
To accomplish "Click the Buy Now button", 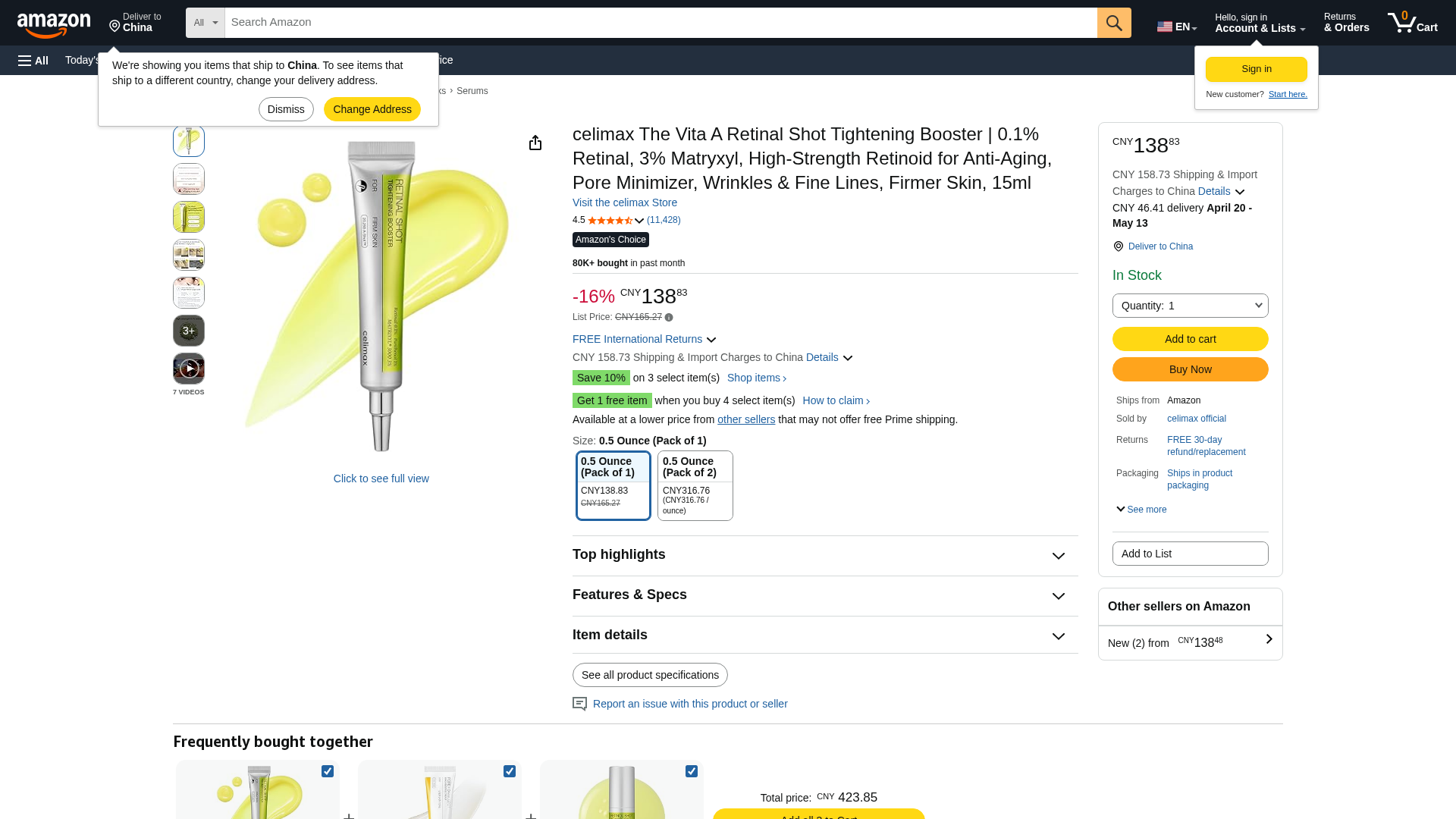I will point(1190,369).
